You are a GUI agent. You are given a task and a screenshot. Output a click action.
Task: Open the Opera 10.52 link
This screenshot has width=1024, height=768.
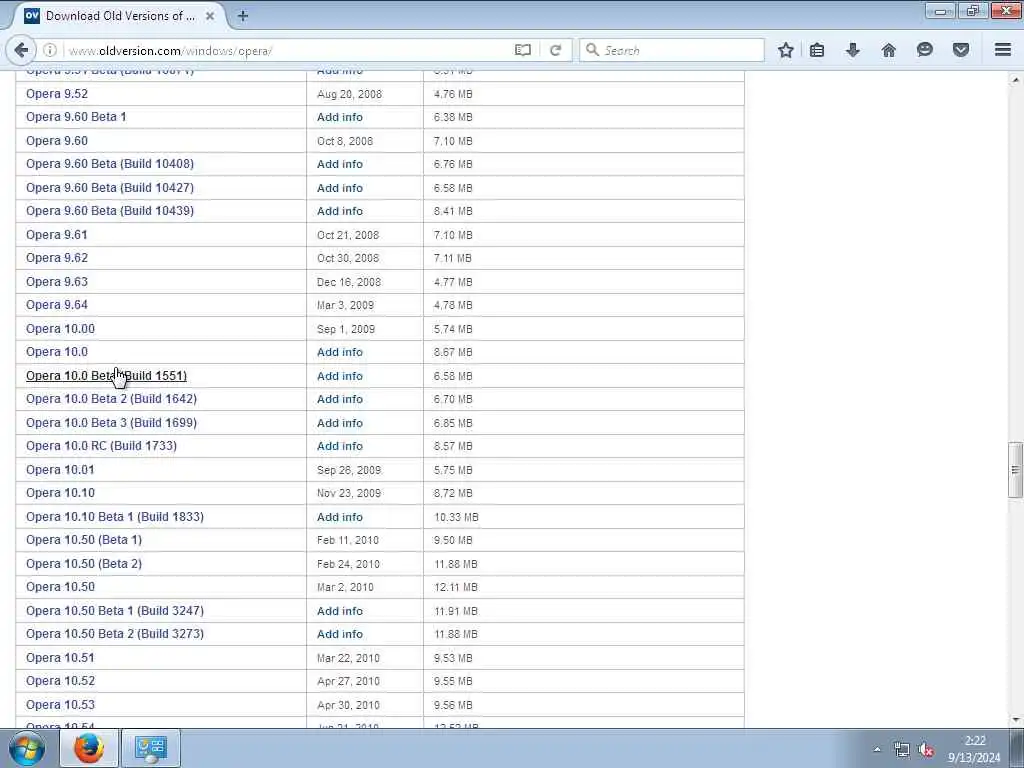tap(60, 681)
